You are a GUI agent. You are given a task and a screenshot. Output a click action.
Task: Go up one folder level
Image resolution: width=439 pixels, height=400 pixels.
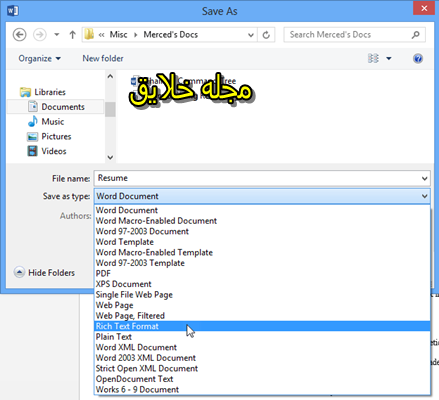[72, 35]
